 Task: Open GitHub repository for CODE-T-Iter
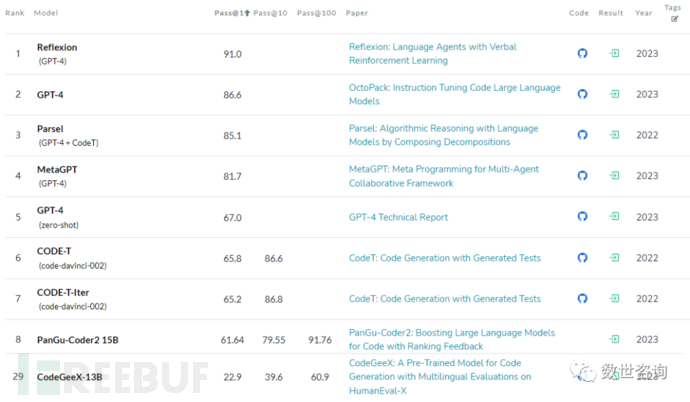click(x=582, y=298)
